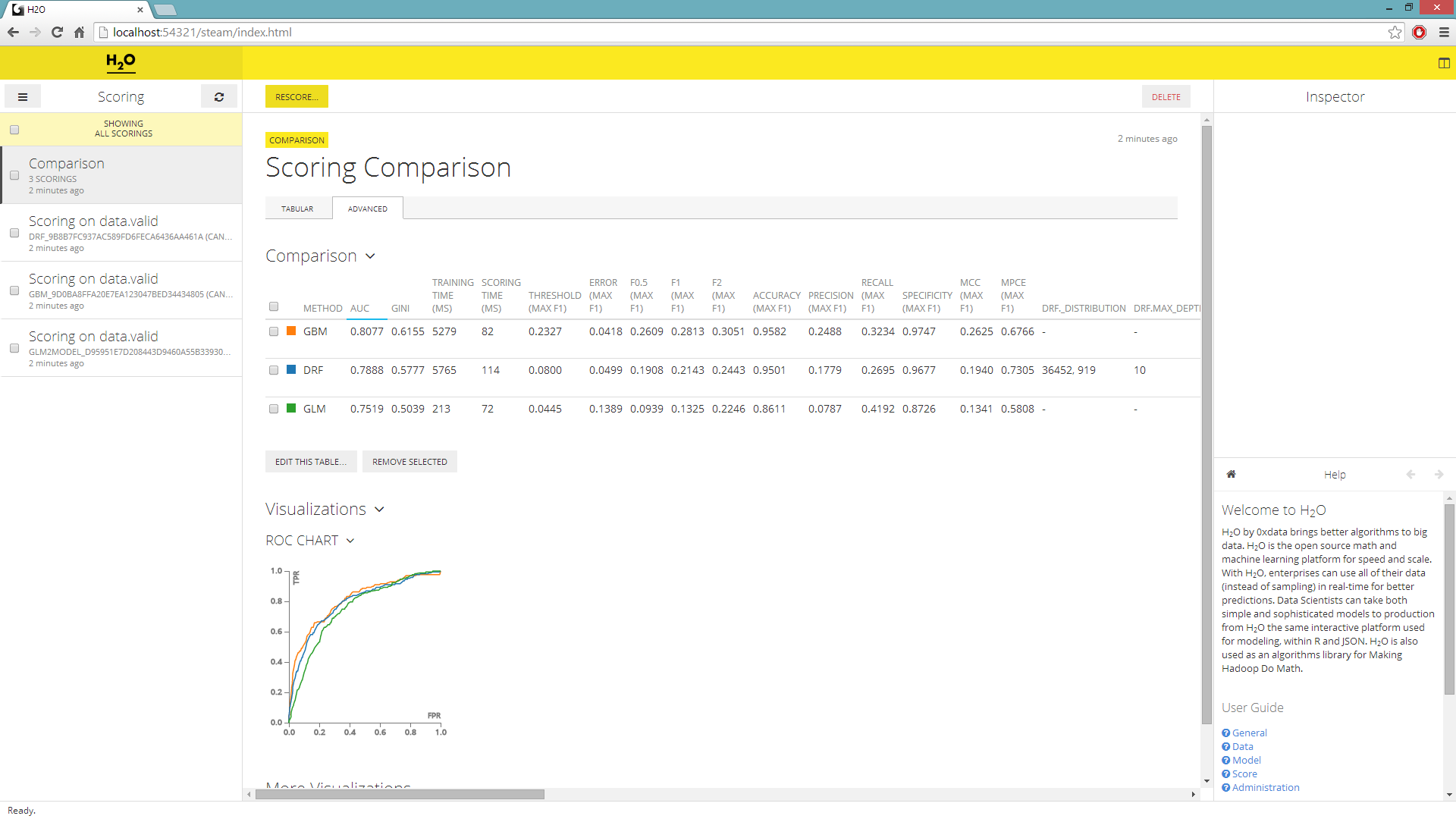Screen dimensions: 1456x819
Task: Expand the ROC CHART dropdown
Action: [x=350, y=540]
